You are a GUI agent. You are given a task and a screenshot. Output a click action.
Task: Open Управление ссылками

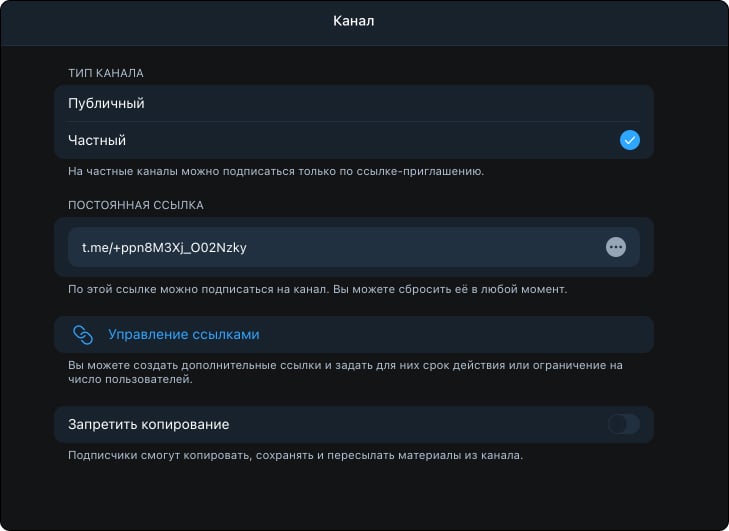(354, 334)
